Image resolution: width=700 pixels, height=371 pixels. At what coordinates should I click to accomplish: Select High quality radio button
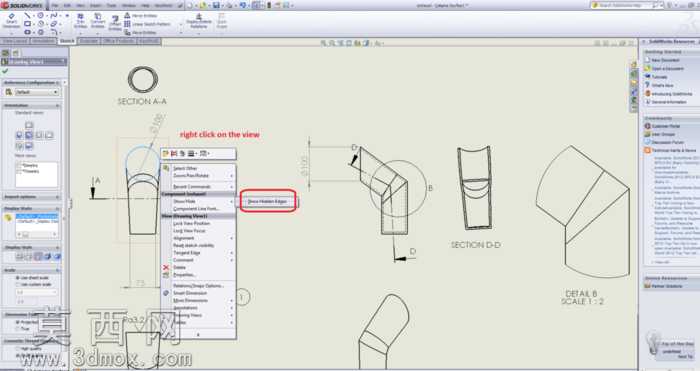pos(18,349)
